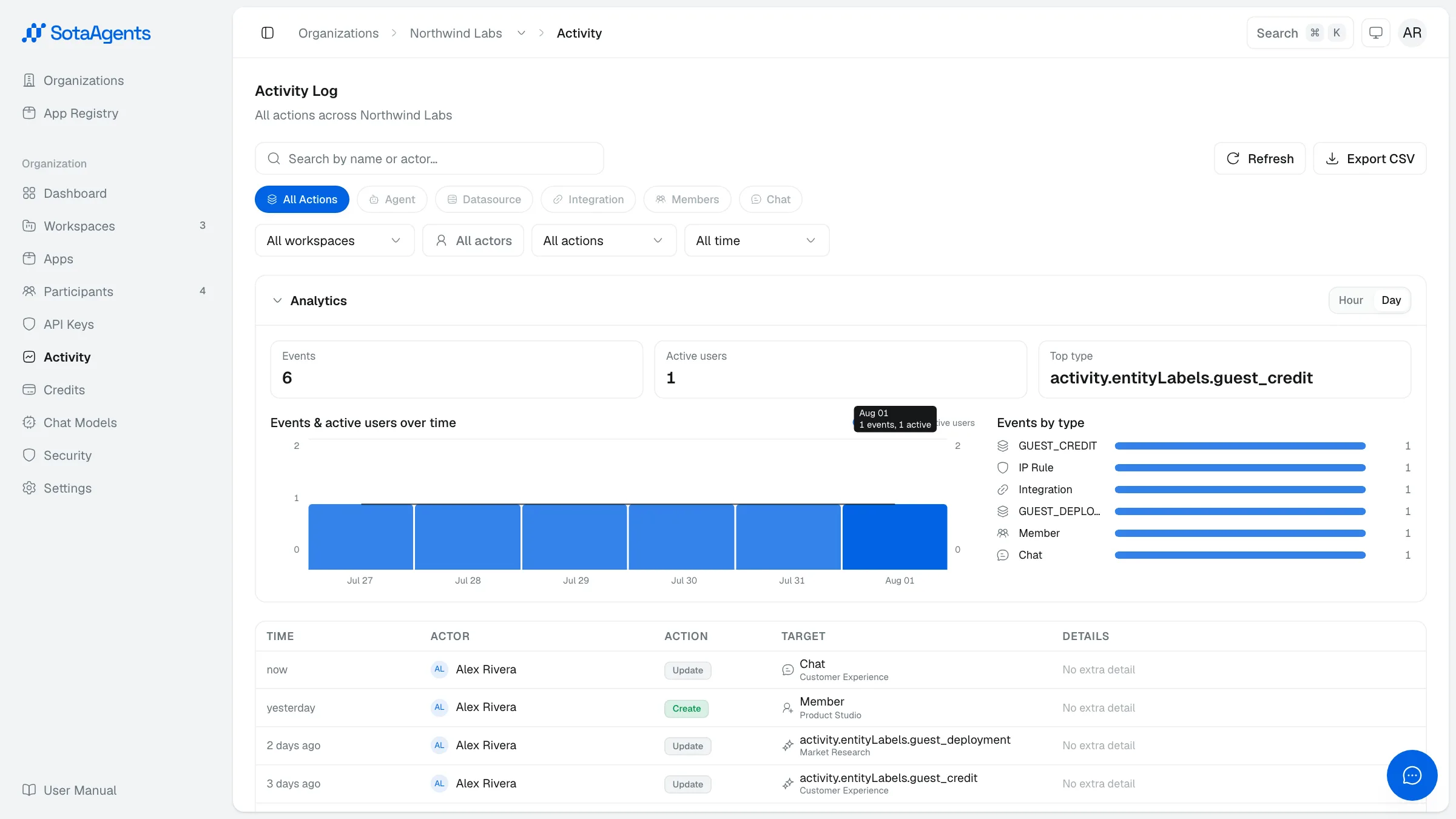Switch analytics granularity to Hour

coord(1350,300)
